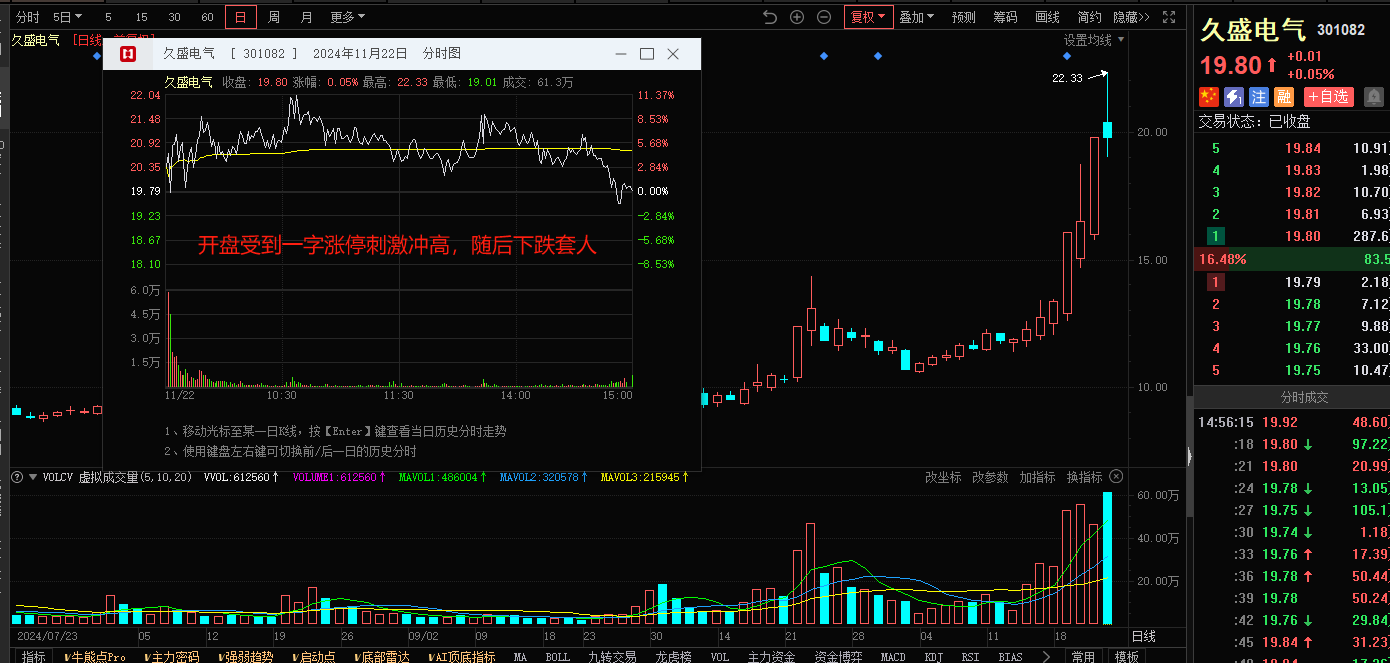Click the lightning bolt Level-1 icon
Image resolution: width=1390 pixels, height=663 pixels.
pos(1234,96)
